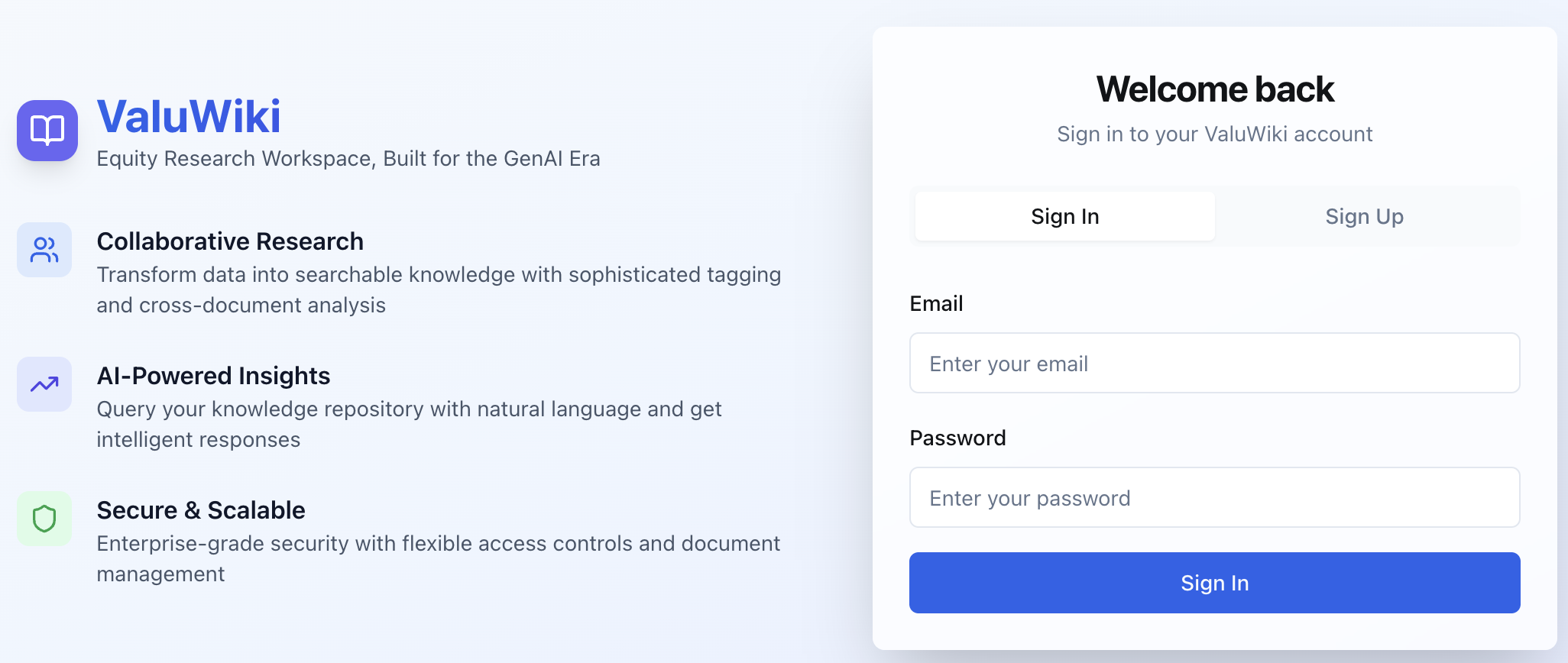Click the Collaborative Research people icon
This screenshot has width=1568, height=663.
pos(44,250)
